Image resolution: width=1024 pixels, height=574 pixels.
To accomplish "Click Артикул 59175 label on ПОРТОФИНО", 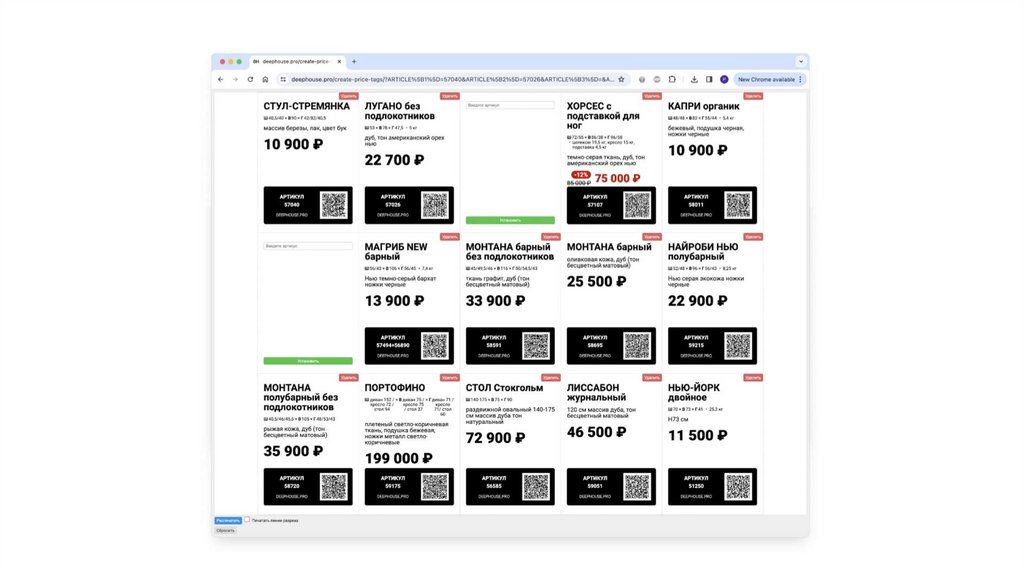I will (x=392, y=482).
